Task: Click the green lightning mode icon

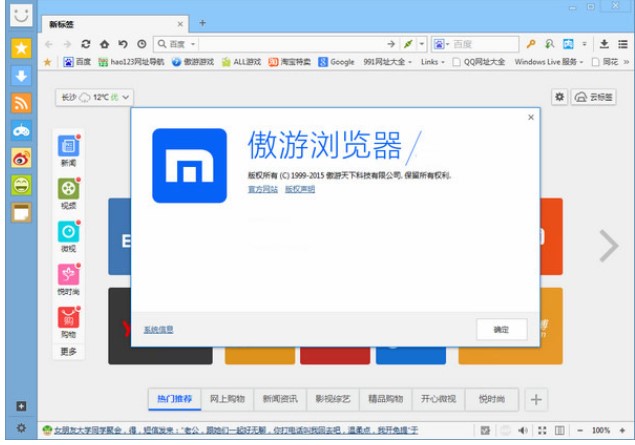Action: (x=408, y=44)
